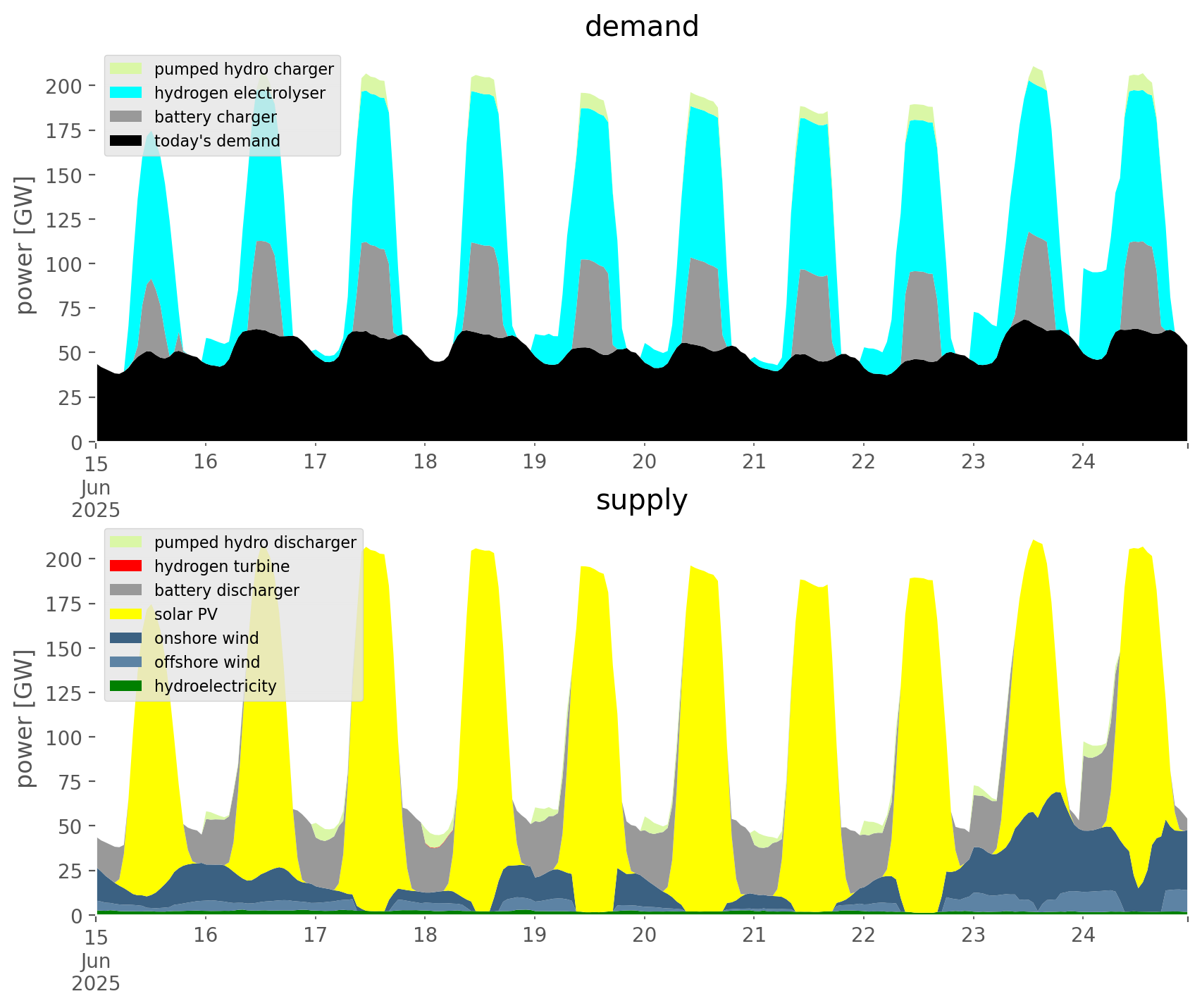Click the 100 y-axis tick on the supply chart
Viewport: 1202px width, 1008px height.
click(63, 738)
